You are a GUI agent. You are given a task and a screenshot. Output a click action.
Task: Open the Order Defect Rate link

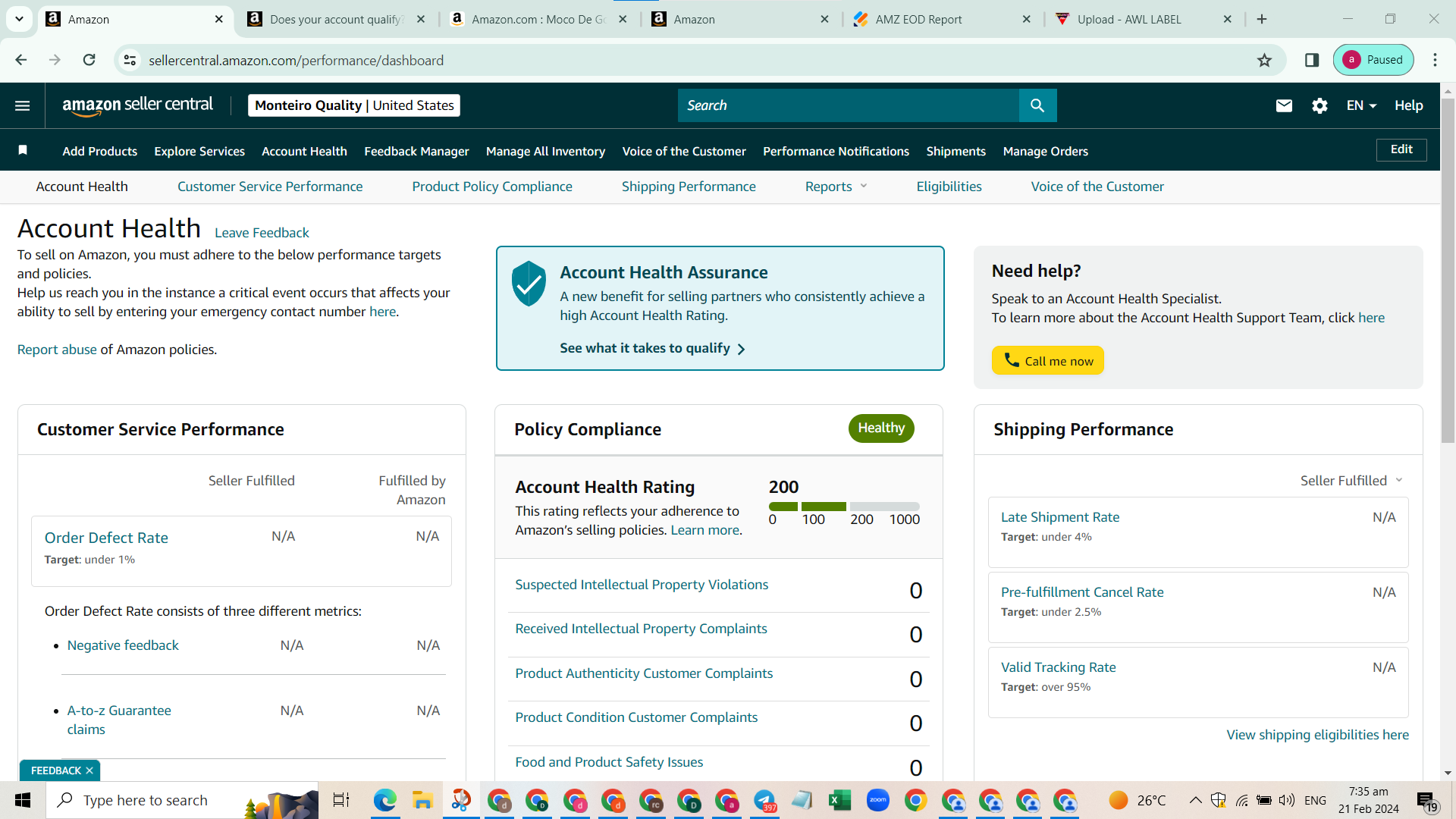click(x=106, y=538)
